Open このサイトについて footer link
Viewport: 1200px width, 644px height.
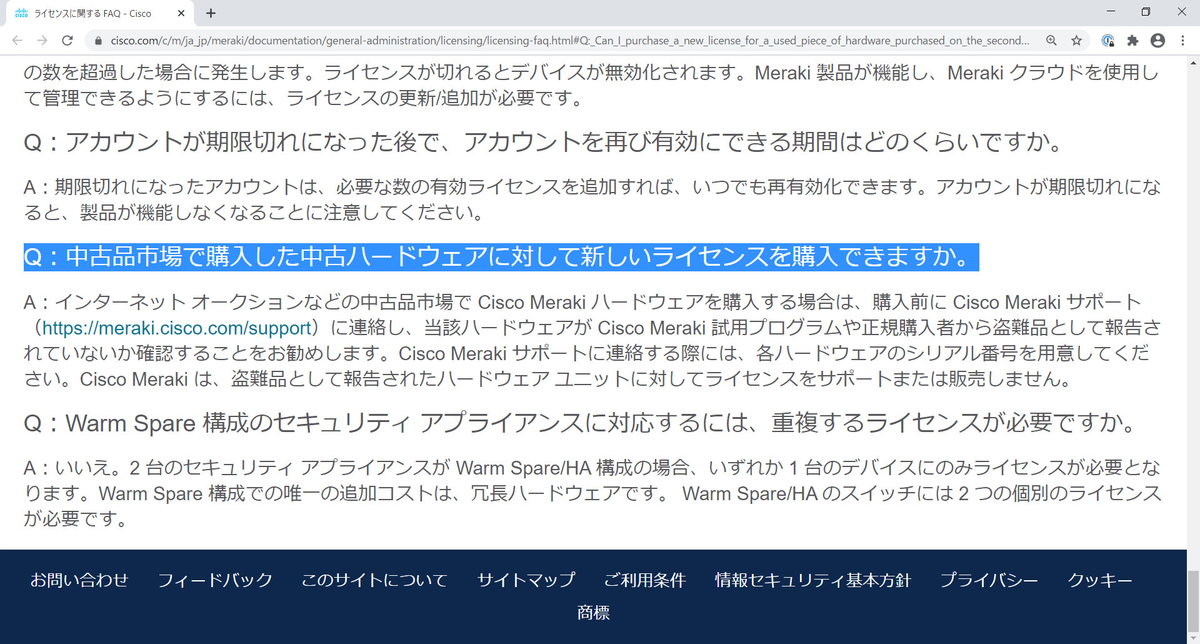click(x=374, y=580)
